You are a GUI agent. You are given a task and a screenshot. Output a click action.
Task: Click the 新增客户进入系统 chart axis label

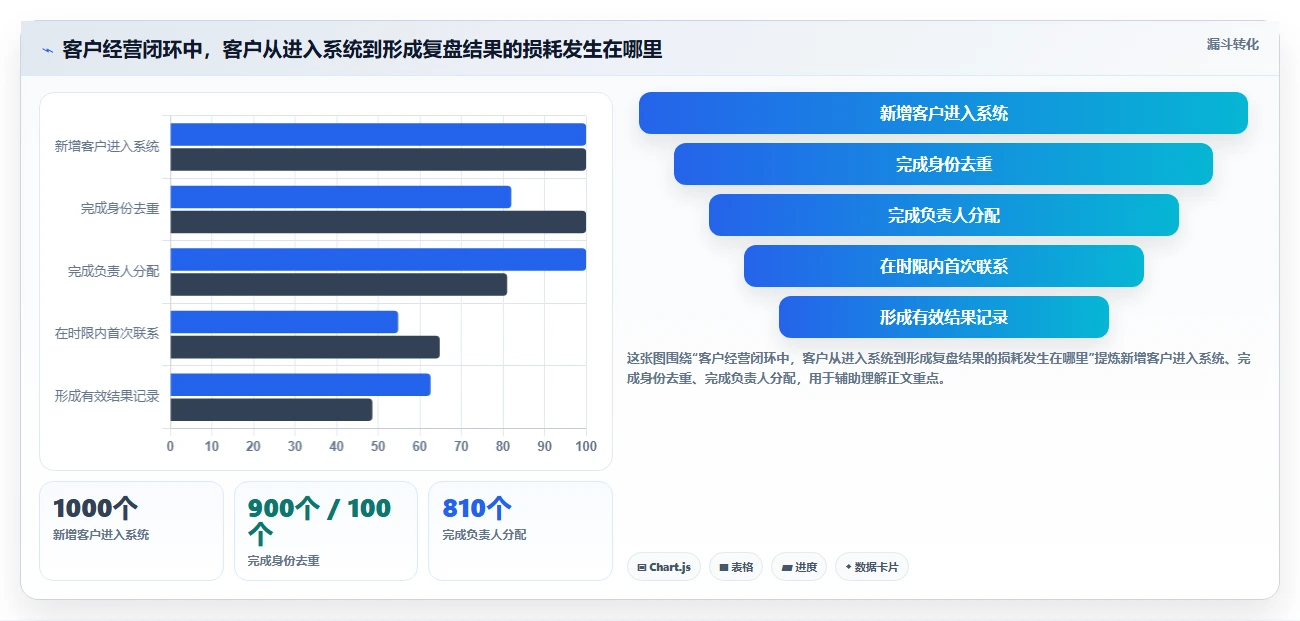[107, 146]
